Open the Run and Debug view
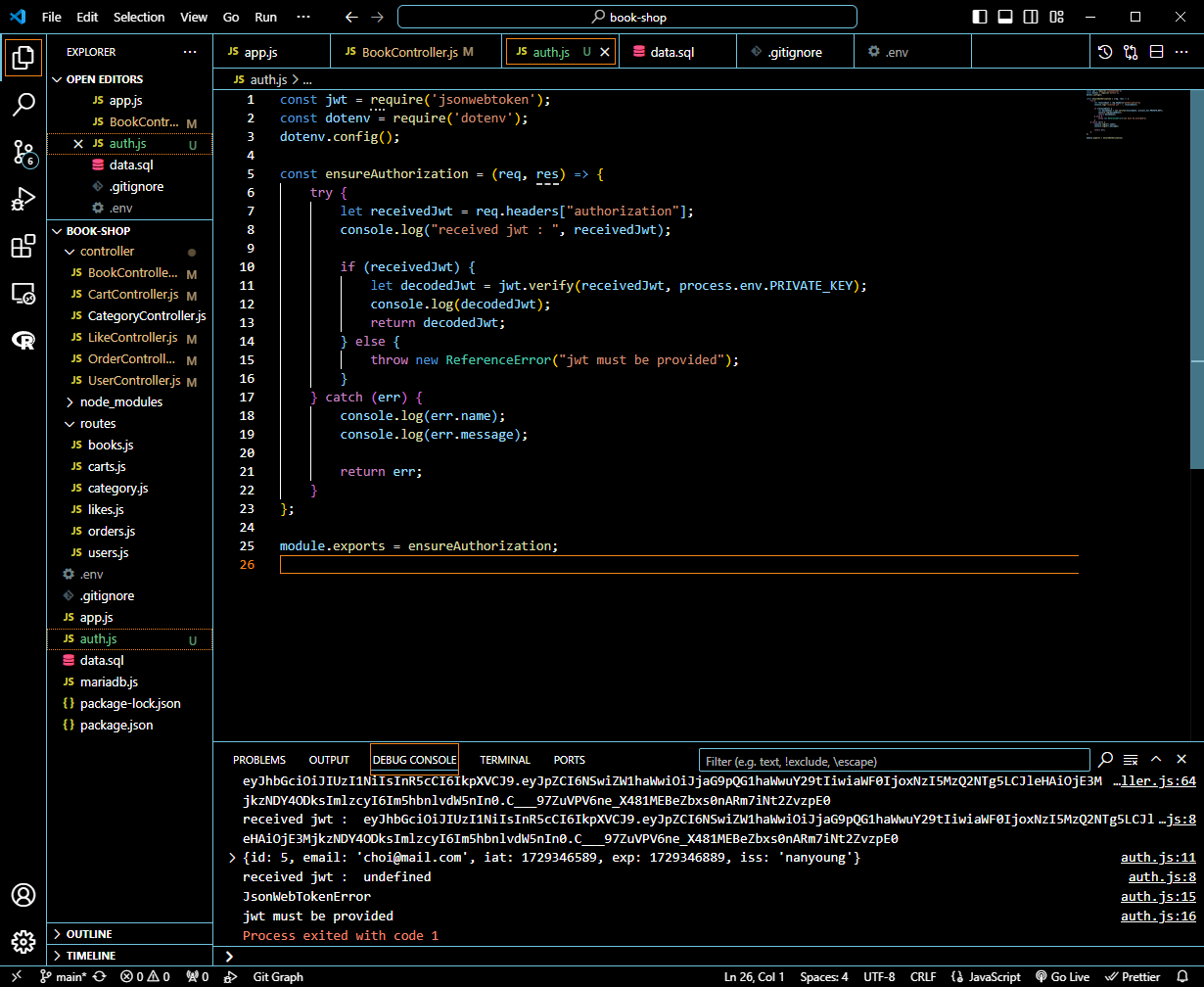 pos(23,199)
